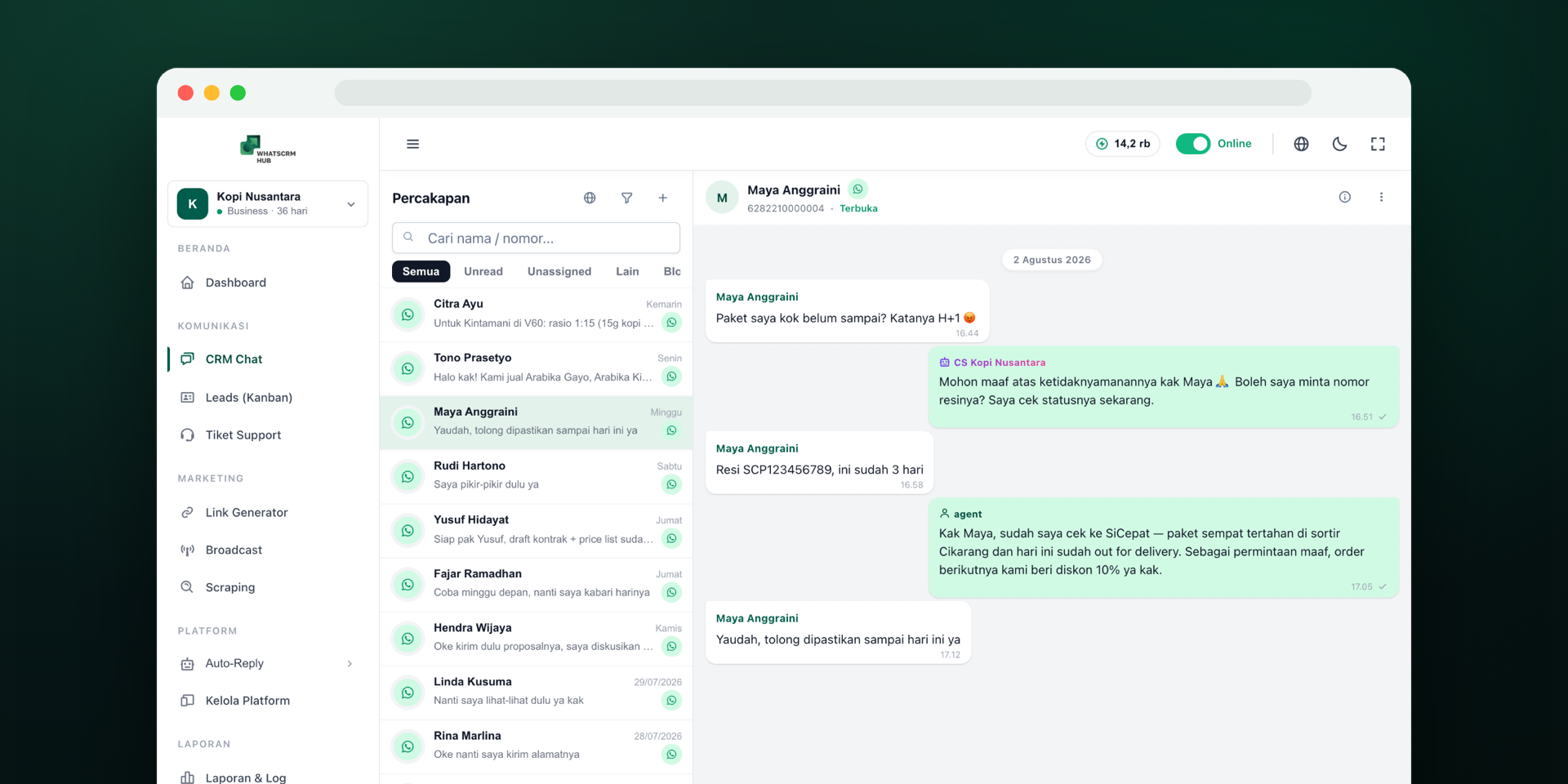
Task: Click the Scraping magnifier icon
Action: coord(187,587)
